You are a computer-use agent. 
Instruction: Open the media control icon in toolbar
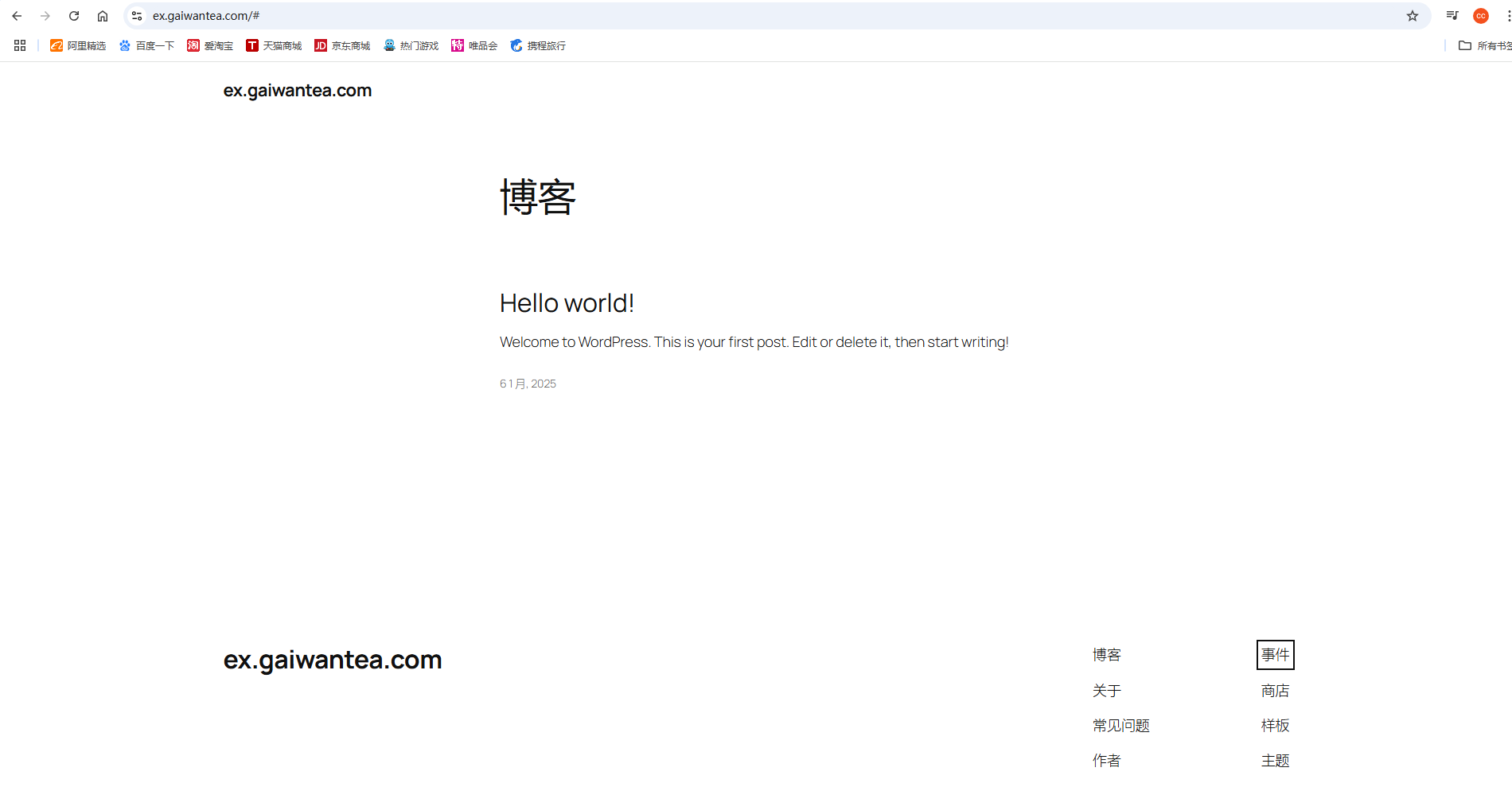[x=1452, y=16]
